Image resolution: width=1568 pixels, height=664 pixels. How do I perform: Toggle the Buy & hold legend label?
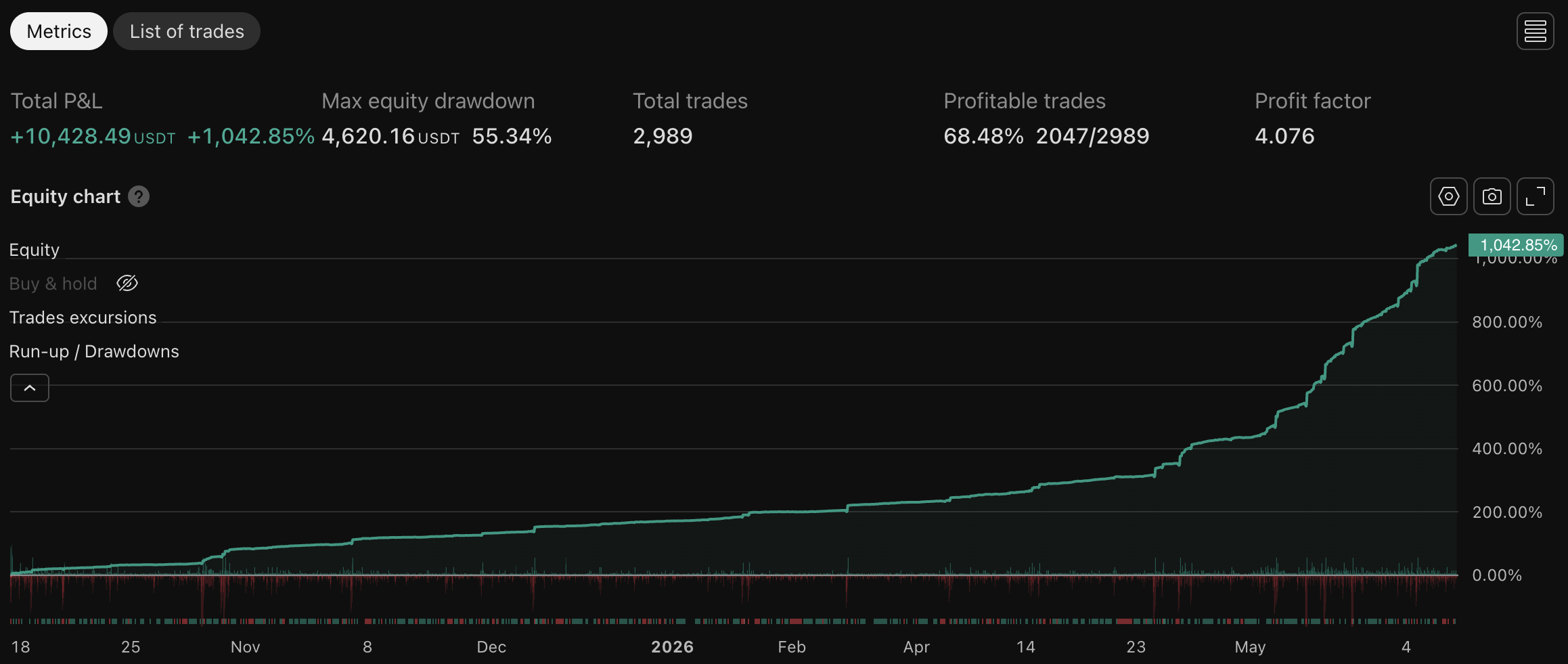tap(53, 284)
